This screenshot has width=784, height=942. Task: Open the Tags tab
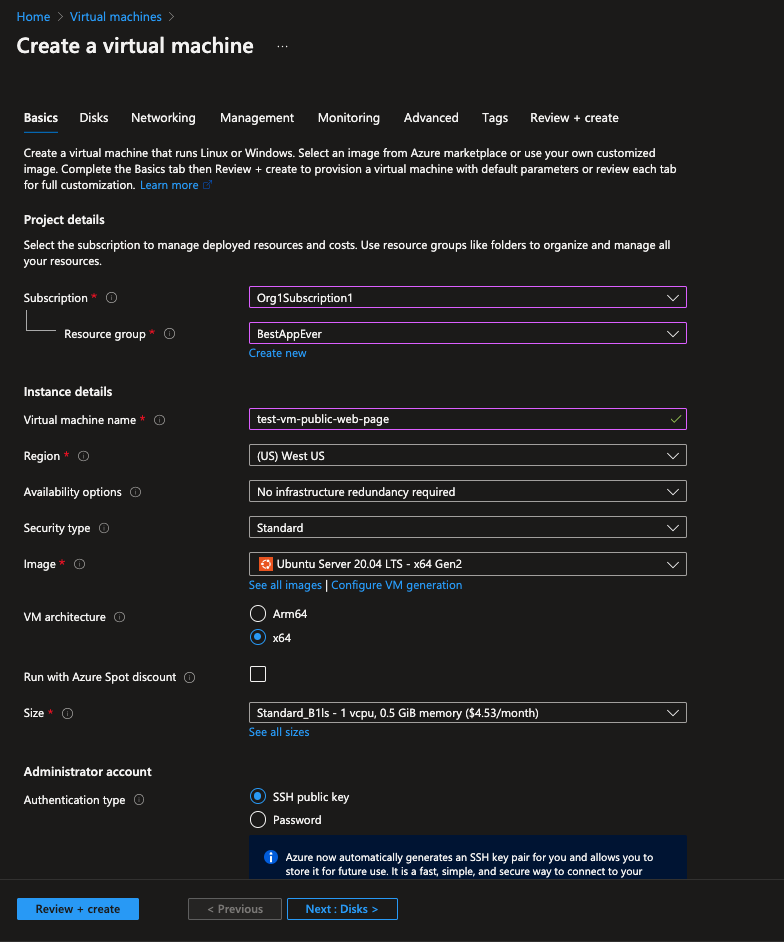pyautogui.click(x=495, y=118)
